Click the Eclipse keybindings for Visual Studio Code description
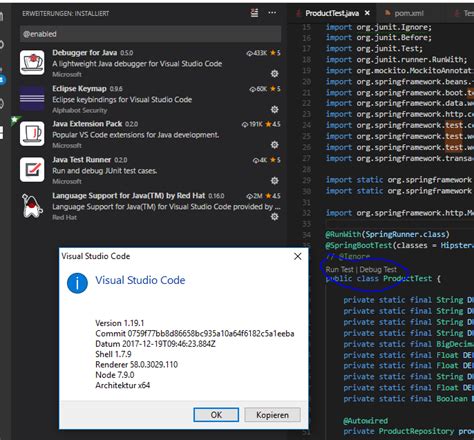This screenshot has height=440, width=474. [x=122, y=100]
